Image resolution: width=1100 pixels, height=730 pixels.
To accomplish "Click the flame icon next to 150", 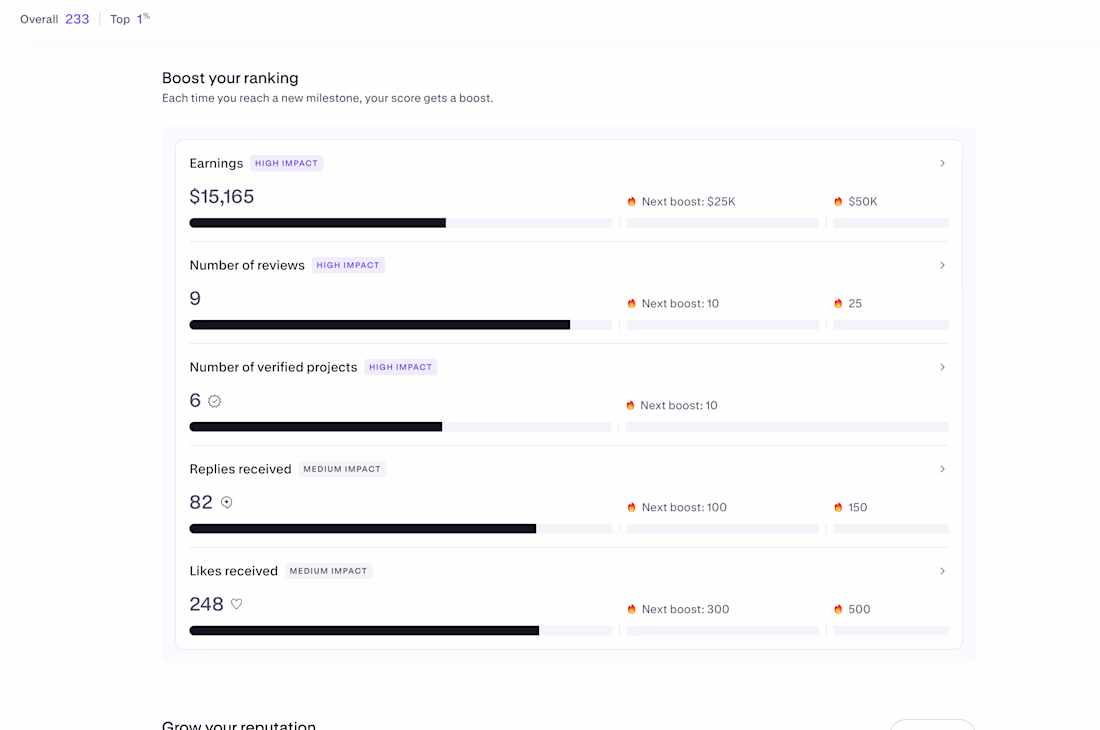I will click(838, 508).
